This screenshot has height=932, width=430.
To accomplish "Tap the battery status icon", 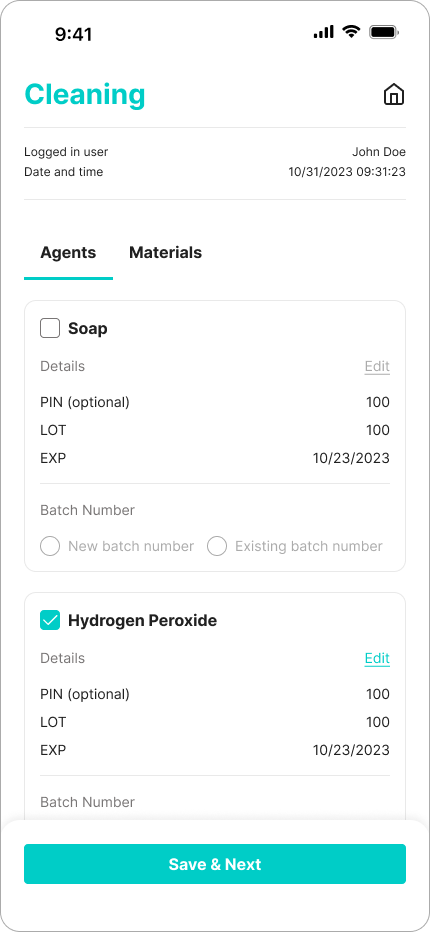I will click(384, 32).
